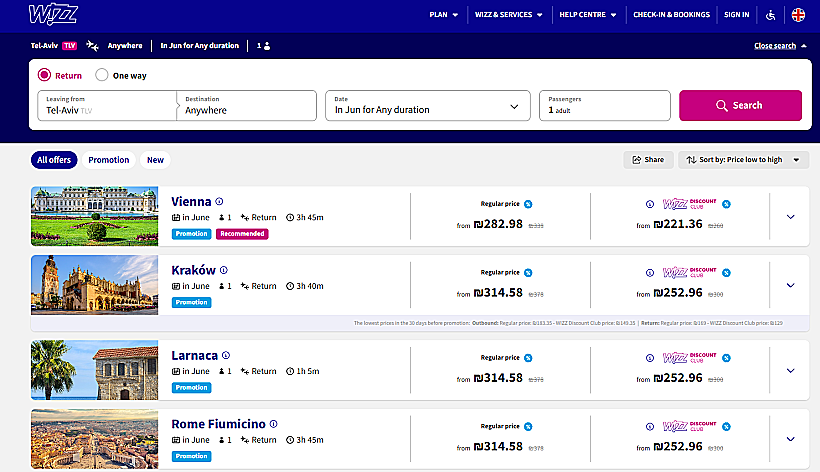820x472 pixels.
Task: Click the Larnaca destination thumbnail
Action: coord(94,370)
